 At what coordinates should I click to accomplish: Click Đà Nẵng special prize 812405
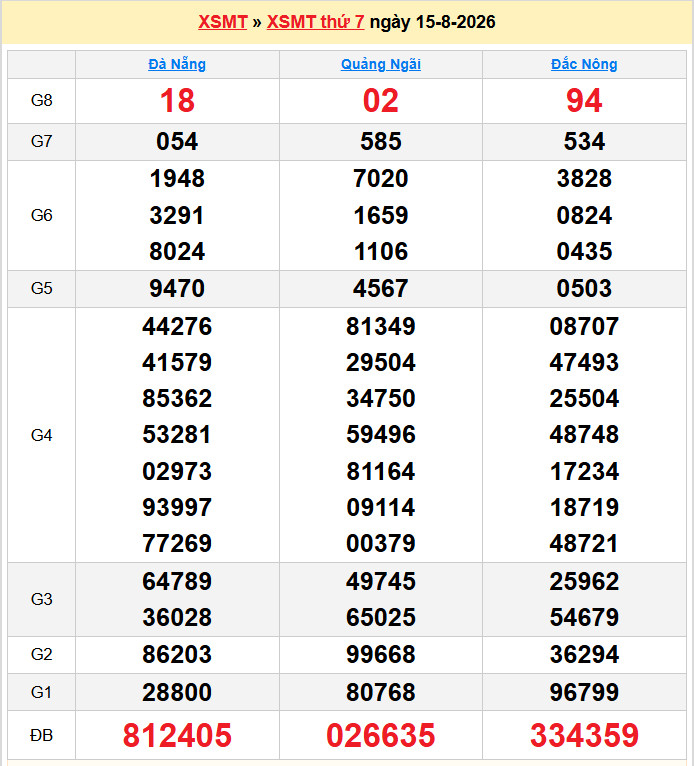tap(177, 735)
